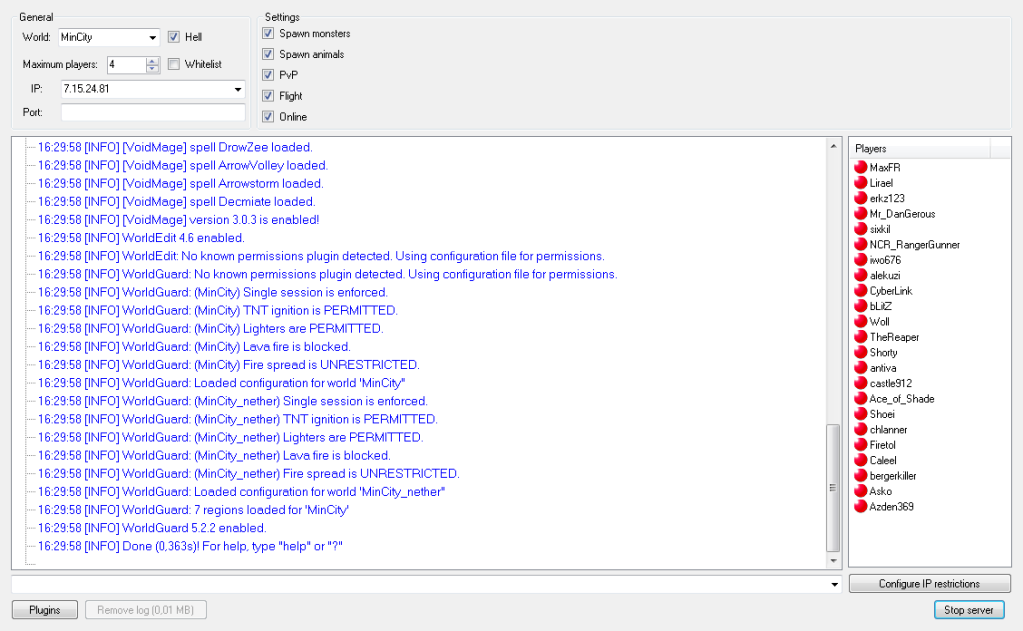Click the red icon next to Shoei
Viewport: 1023px width, 631px height.
click(861, 414)
